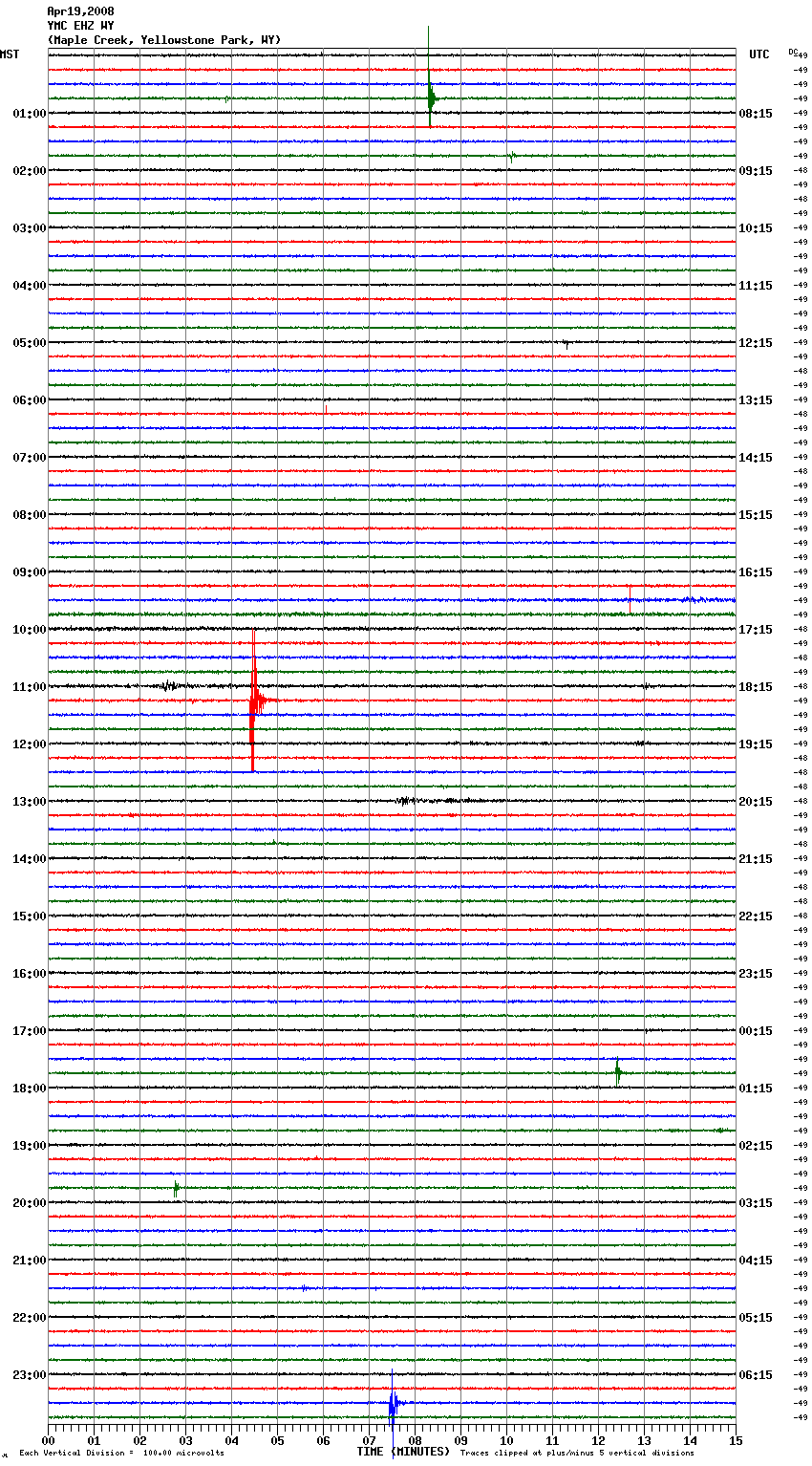Click the "MST" time zone label
Screen dimensions: 812x1466
click(x=10, y=54)
